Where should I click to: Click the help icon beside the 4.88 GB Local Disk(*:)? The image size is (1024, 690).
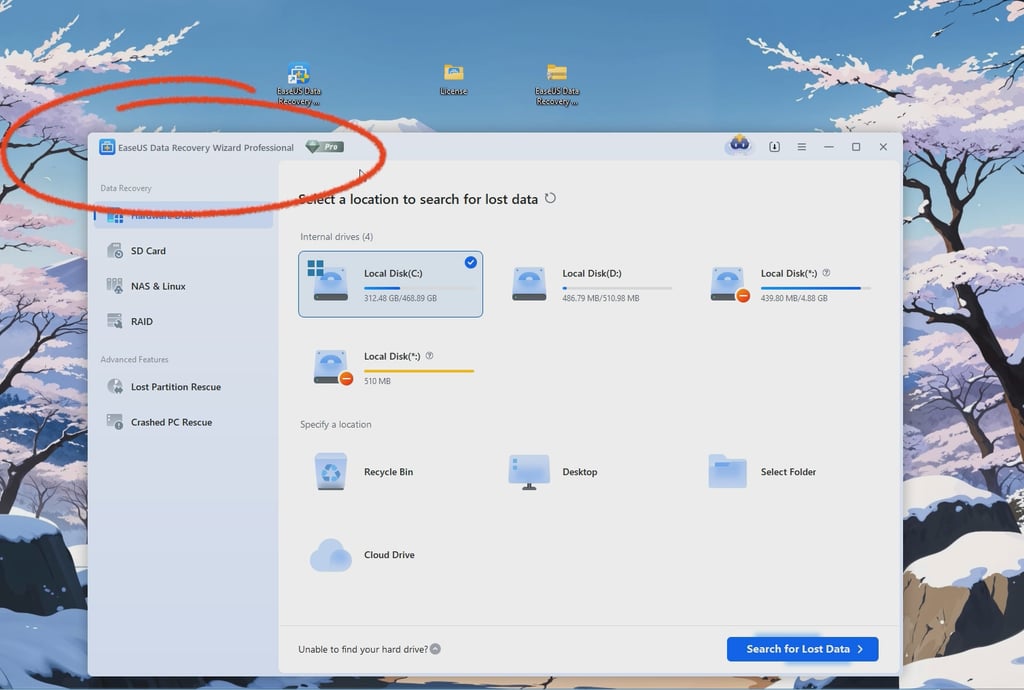[x=826, y=273]
